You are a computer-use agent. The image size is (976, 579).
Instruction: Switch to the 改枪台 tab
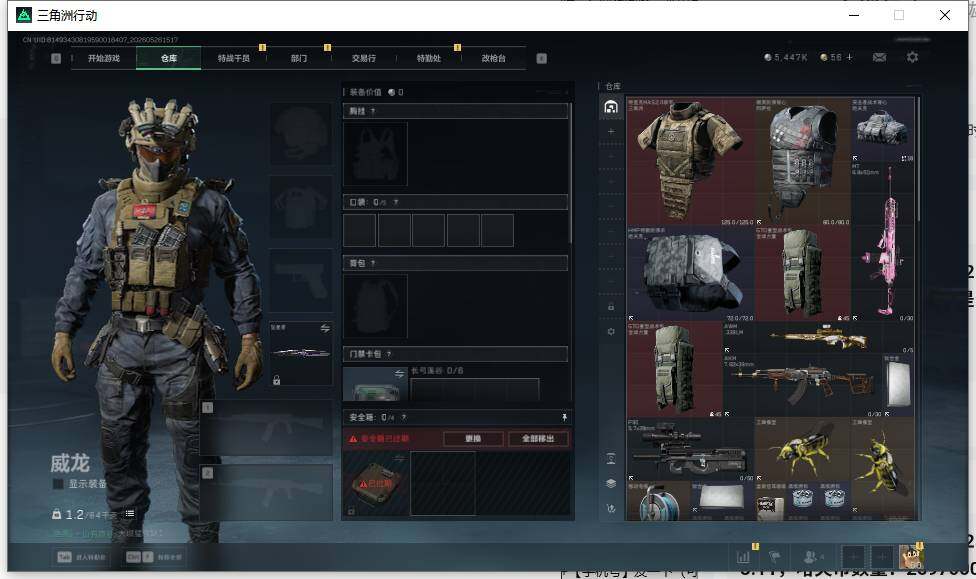(494, 58)
